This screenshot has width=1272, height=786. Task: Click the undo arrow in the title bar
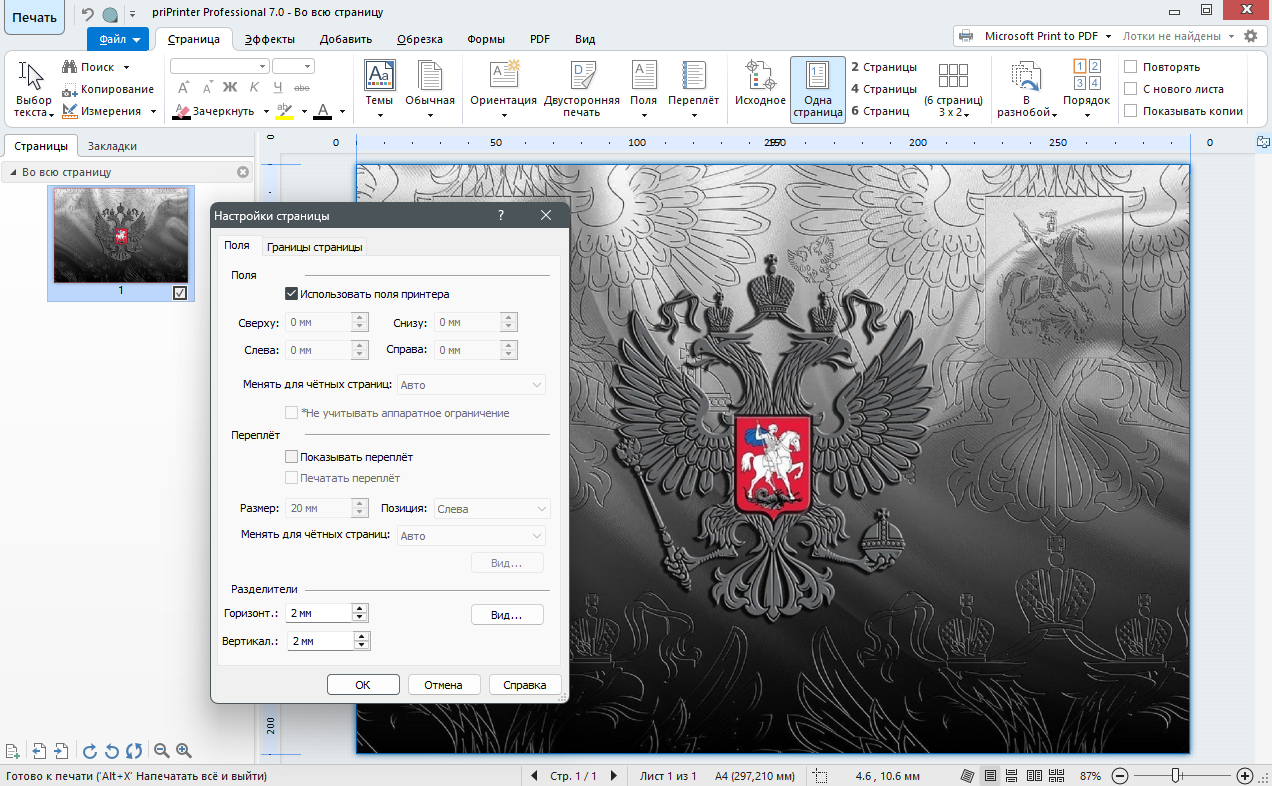(87, 14)
